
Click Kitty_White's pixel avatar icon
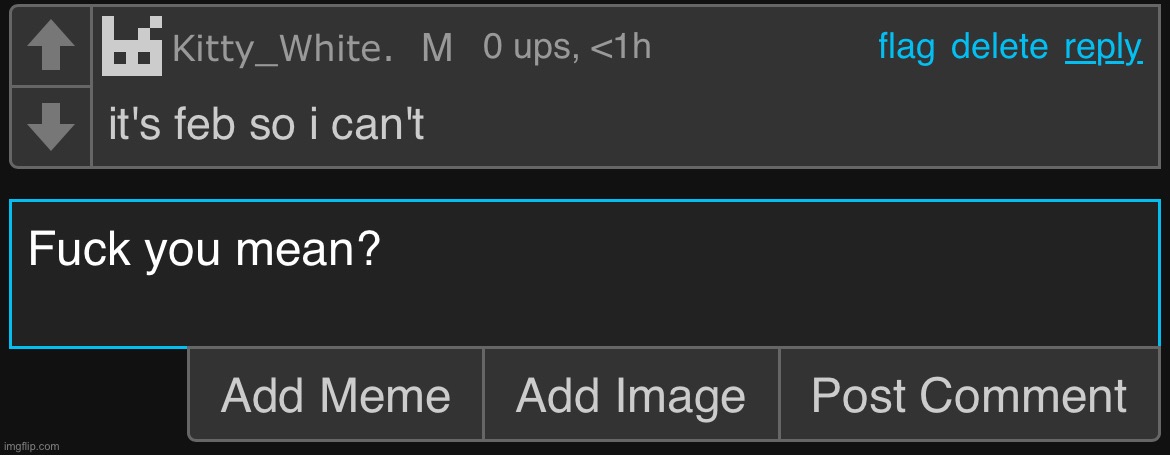(x=132, y=47)
